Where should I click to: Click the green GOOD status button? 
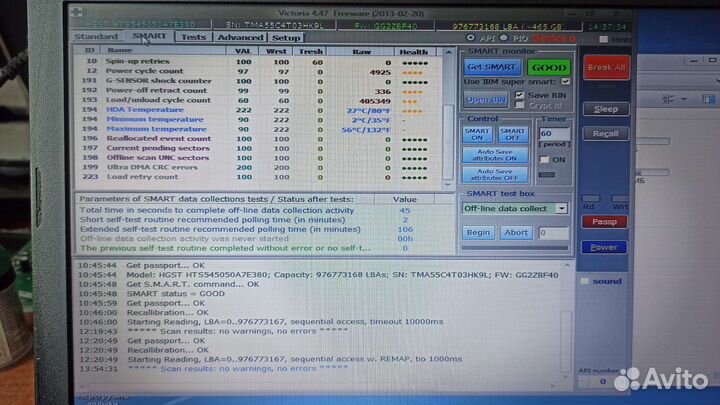549,68
